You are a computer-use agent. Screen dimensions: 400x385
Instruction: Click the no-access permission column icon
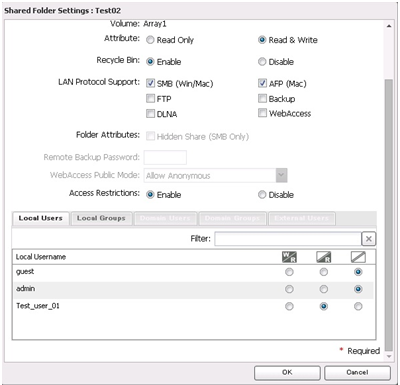click(x=358, y=257)
